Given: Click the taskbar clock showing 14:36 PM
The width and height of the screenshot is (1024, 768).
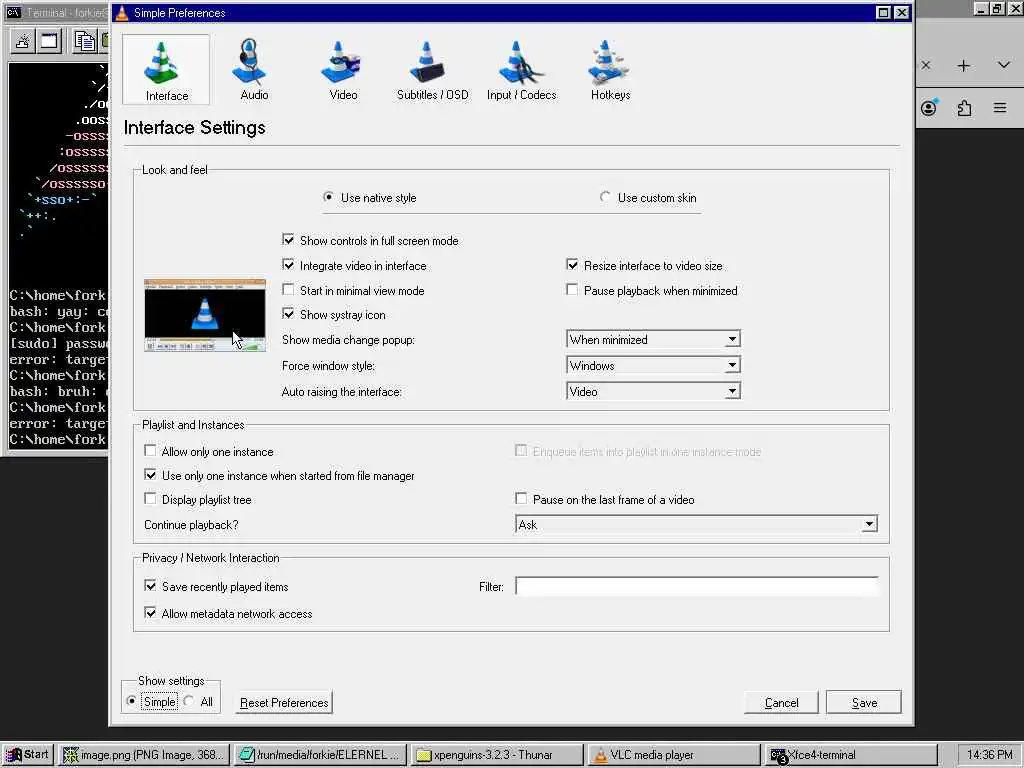Looking at the screenshot, I should [x=990, y=755].
